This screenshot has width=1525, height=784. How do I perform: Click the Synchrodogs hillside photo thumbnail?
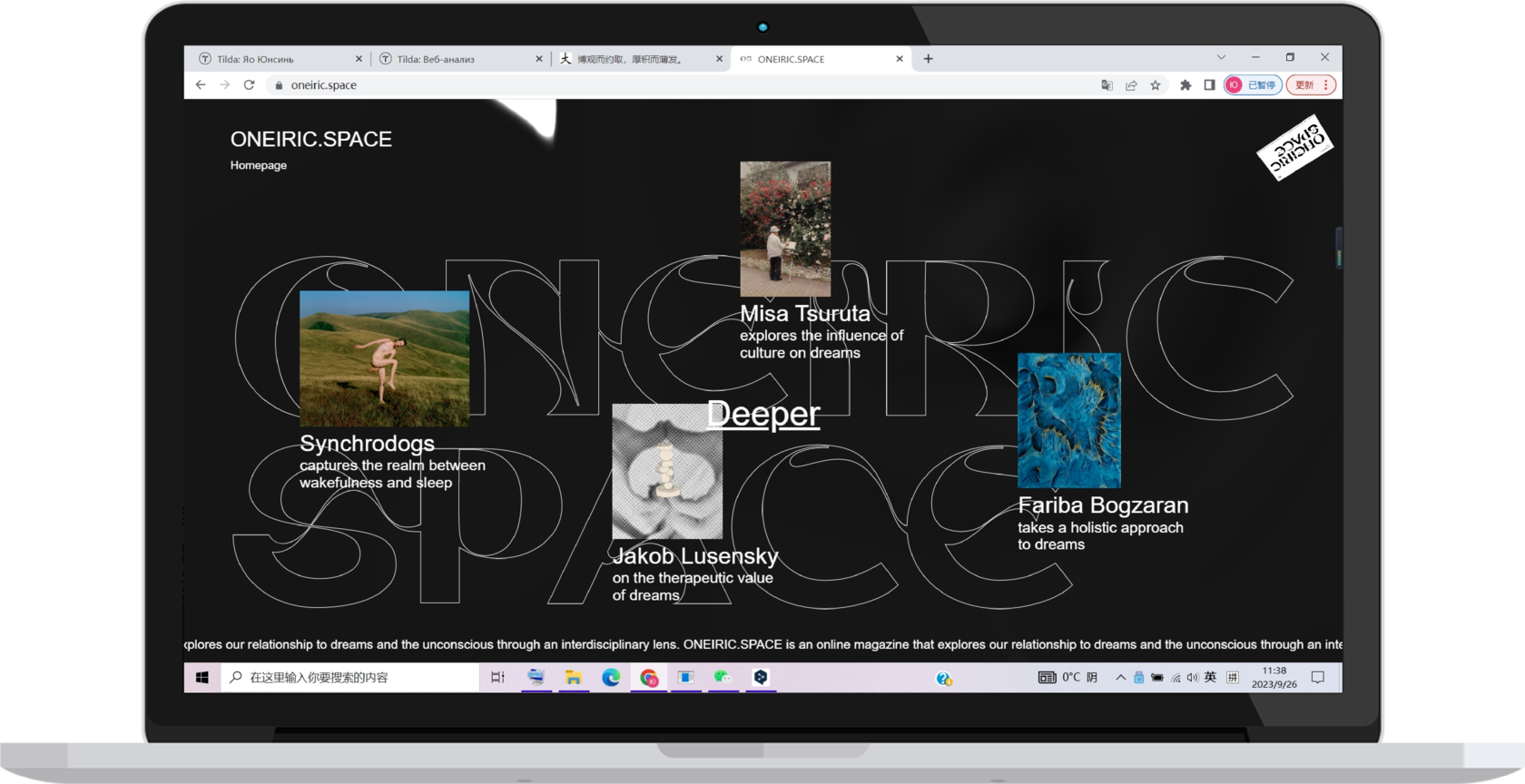[x=385, y=358]
